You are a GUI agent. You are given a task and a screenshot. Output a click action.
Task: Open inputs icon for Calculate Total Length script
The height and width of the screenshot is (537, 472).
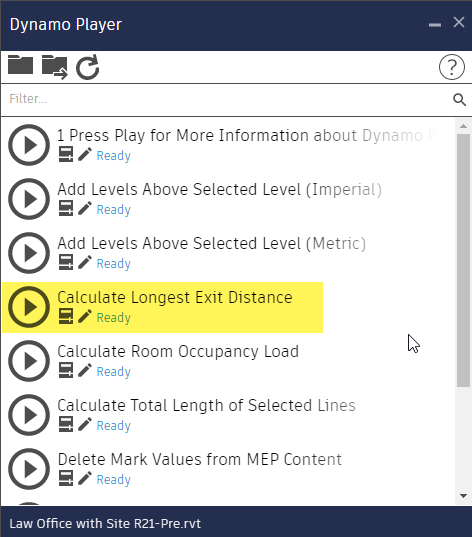(65, 424)
